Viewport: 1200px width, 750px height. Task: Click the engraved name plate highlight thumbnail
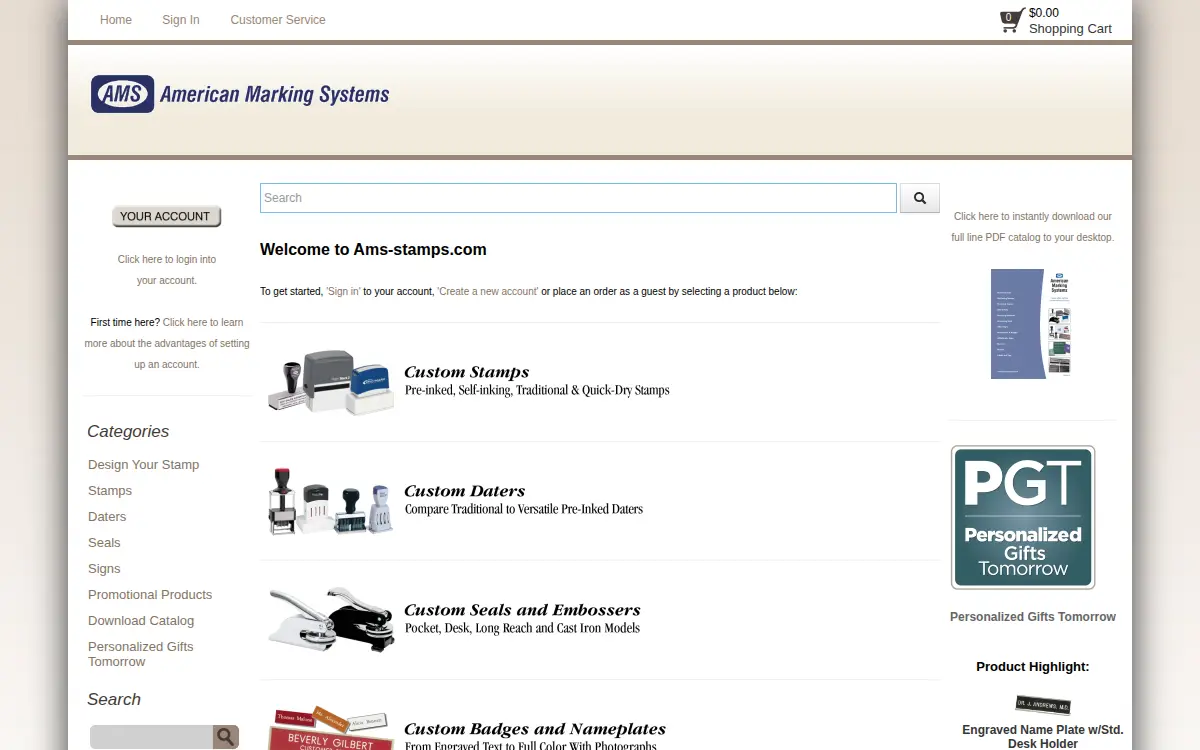[1043, 705]
